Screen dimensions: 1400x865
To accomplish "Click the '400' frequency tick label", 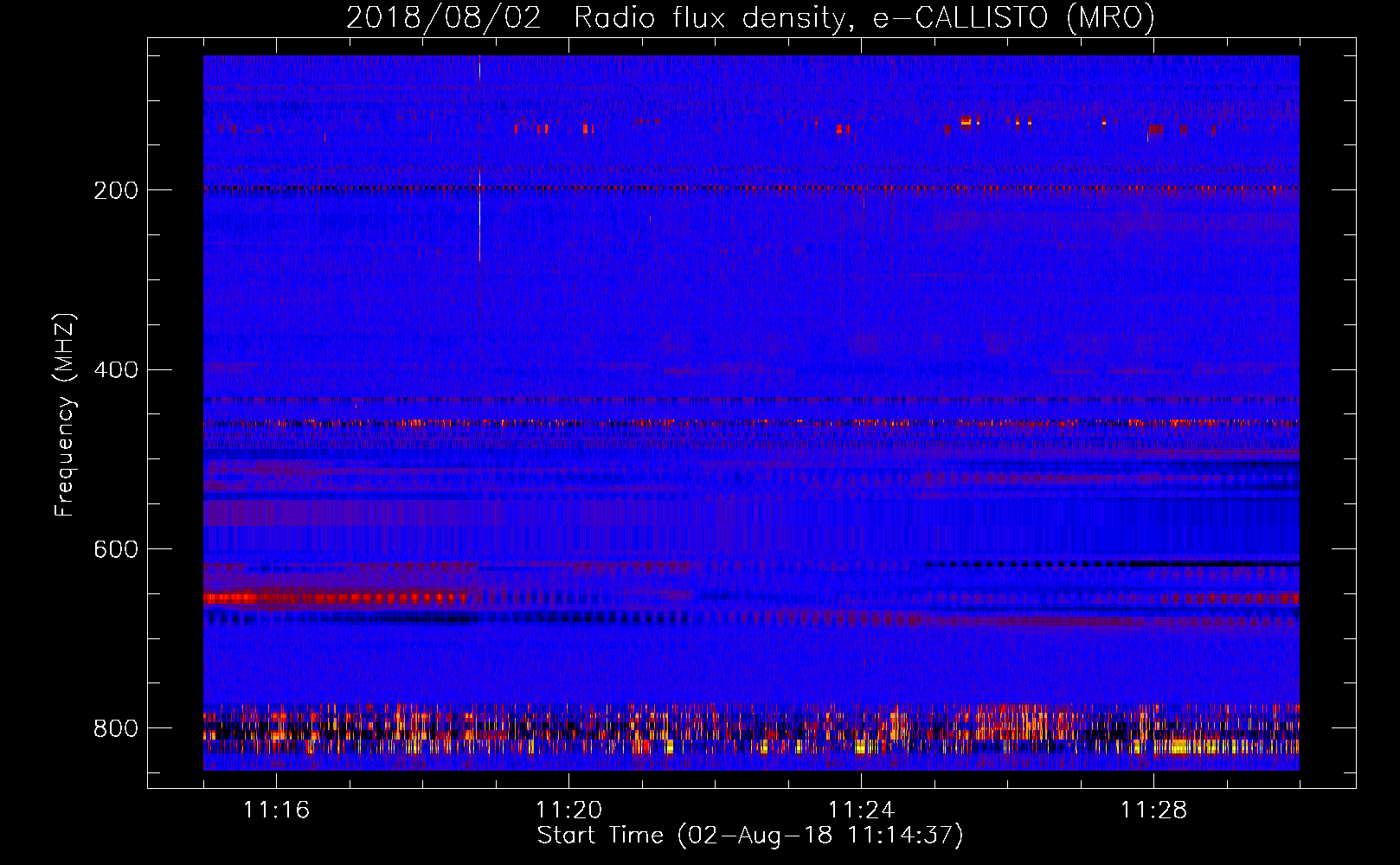I will coord(116,370).
